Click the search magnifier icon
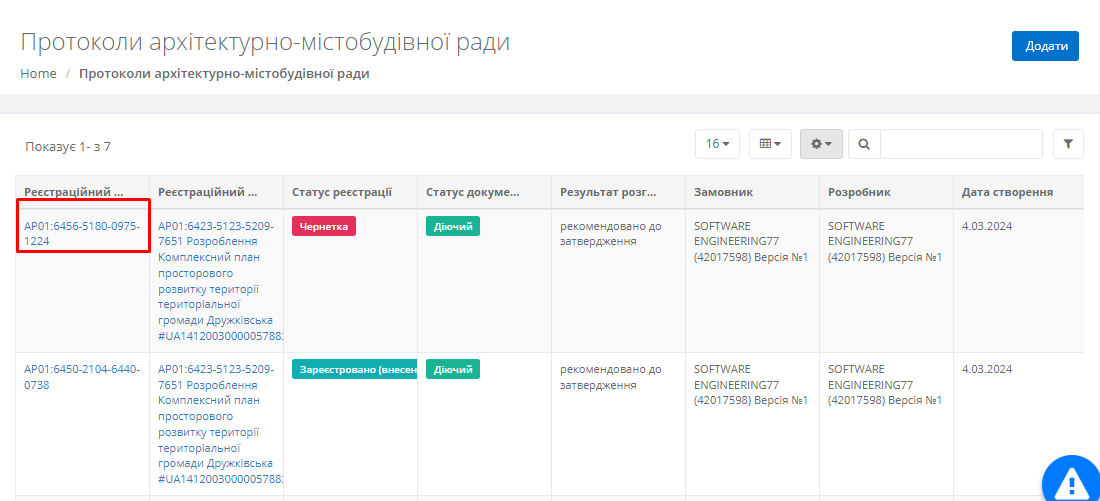This screenshot has height=501, width=1100. (x=864, y=144)
